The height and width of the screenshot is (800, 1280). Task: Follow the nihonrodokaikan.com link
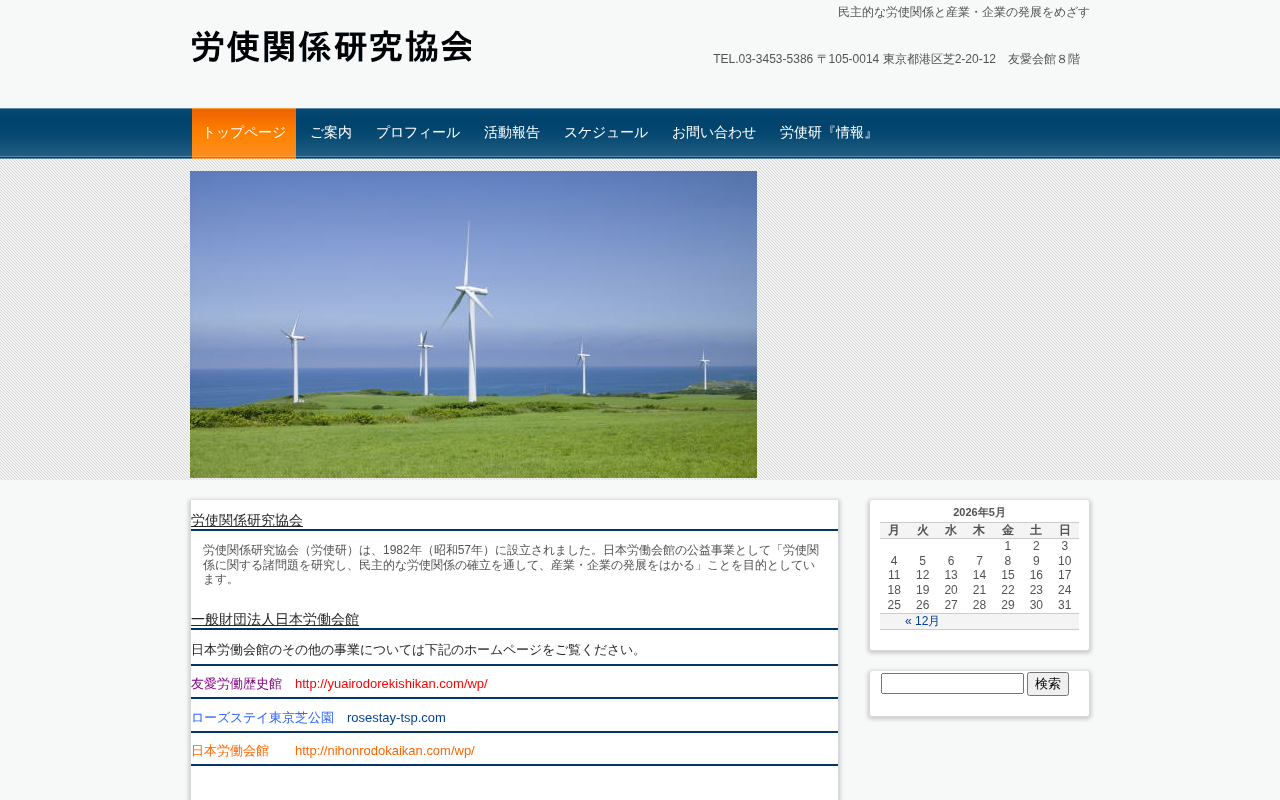[385, 751]
